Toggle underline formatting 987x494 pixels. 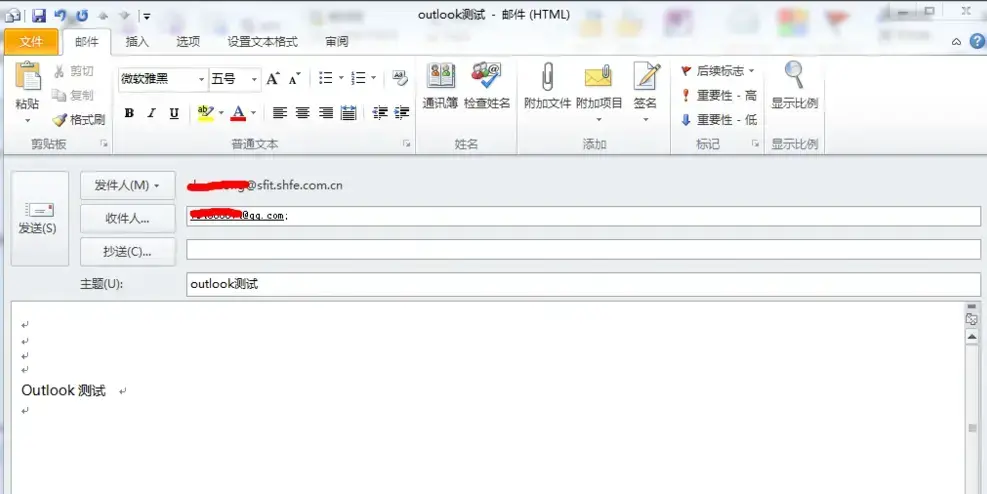pyautogui.click(x=174, y=113)
